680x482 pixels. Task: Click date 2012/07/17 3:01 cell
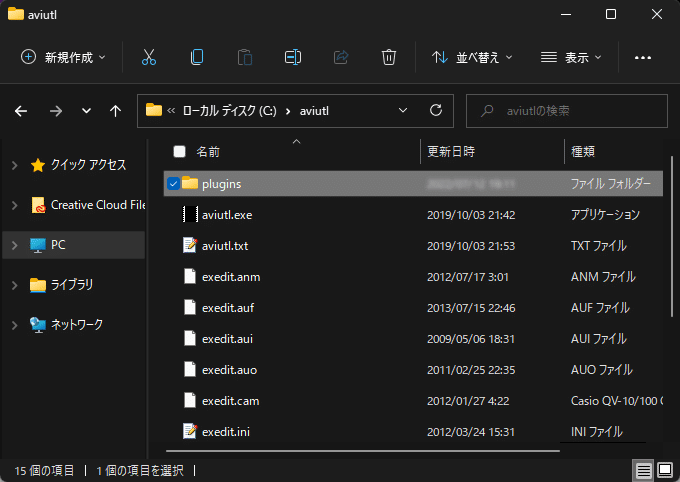468,276
